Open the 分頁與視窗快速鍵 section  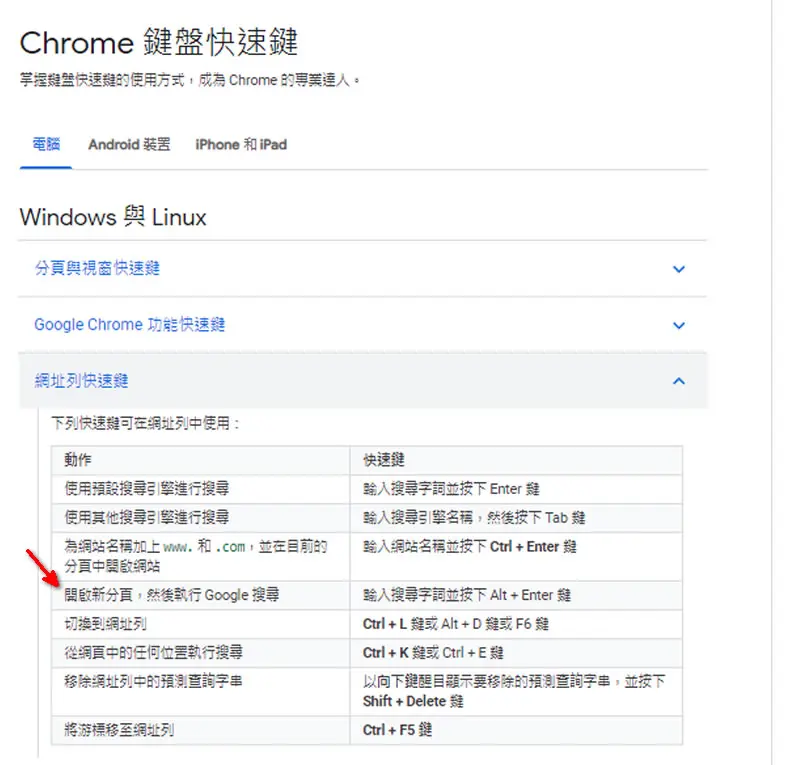362,268
